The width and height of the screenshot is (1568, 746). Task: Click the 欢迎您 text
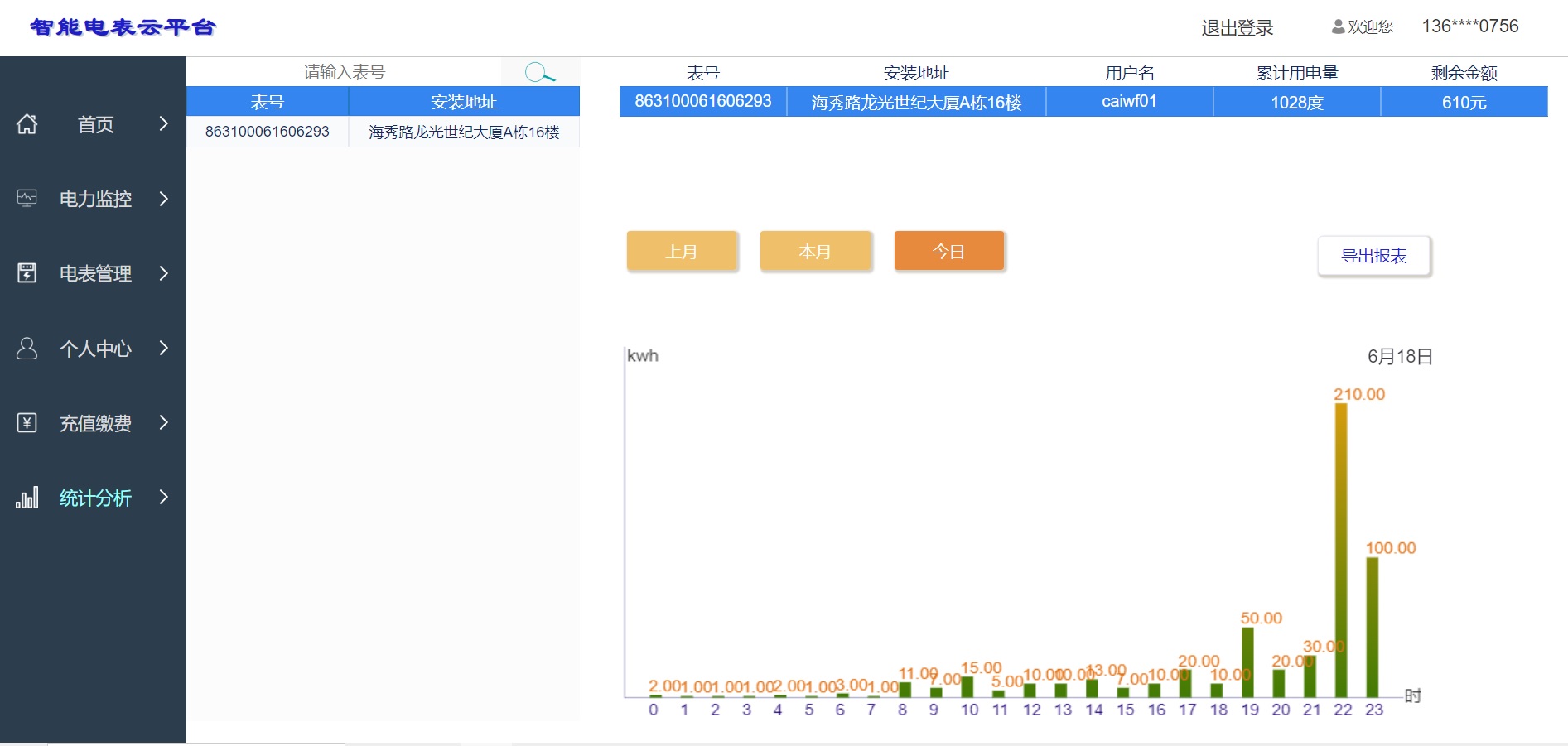[1371, 27]
